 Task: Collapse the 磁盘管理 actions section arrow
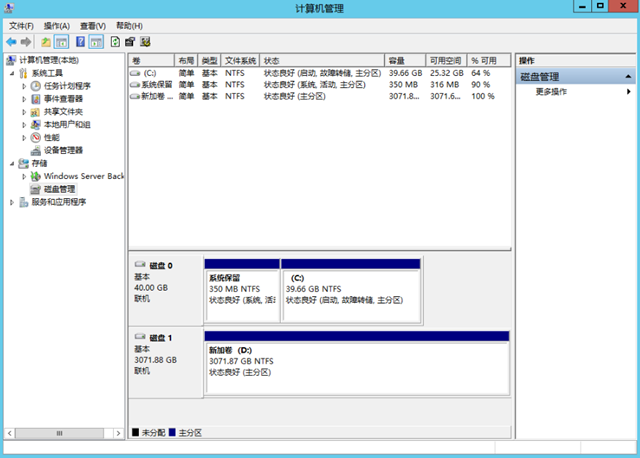[628, 77]
